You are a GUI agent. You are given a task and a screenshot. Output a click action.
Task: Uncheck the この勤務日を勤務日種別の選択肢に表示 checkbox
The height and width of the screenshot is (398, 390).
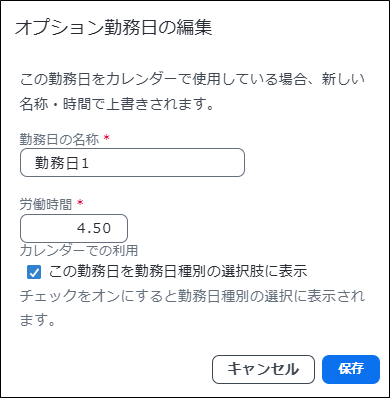[34, 272]
